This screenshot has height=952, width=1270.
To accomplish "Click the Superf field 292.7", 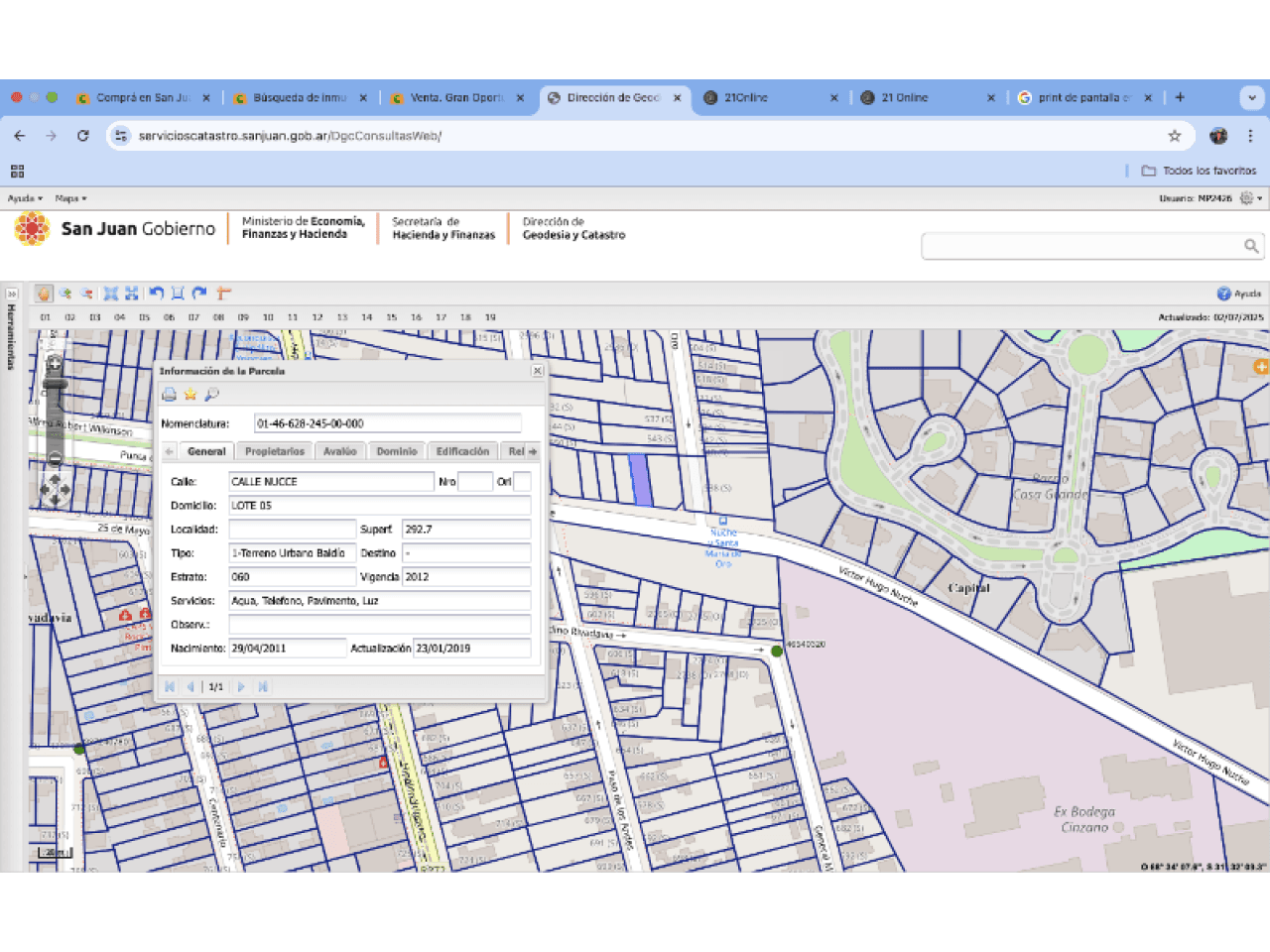I will click(466, 529).
